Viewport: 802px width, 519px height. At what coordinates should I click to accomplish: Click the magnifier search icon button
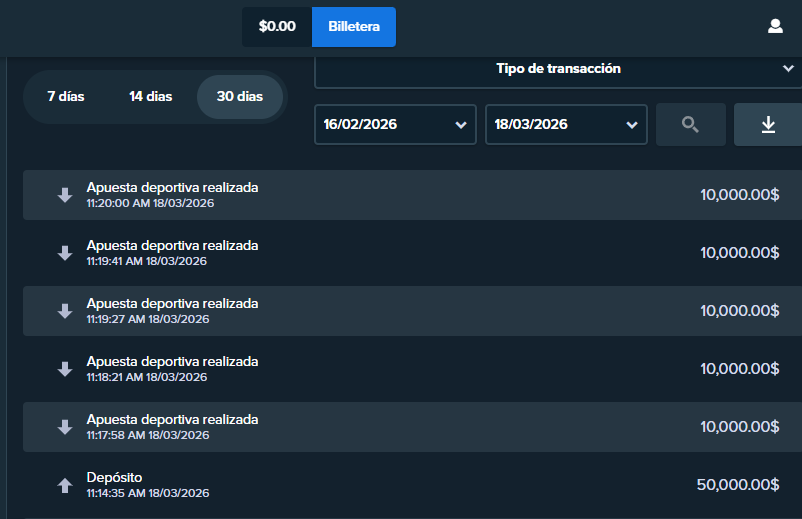pyautogui.click(x=690, y=124)
